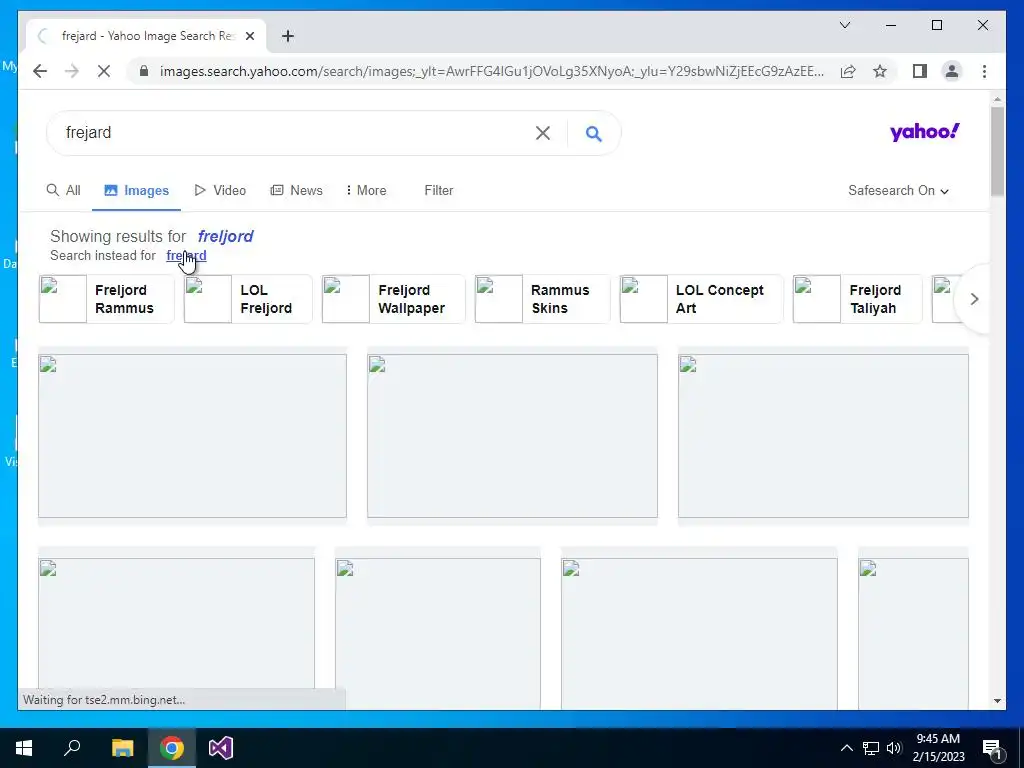Click the freljord corrected query link
The image size is (1024, 768).
click(225, 236)
